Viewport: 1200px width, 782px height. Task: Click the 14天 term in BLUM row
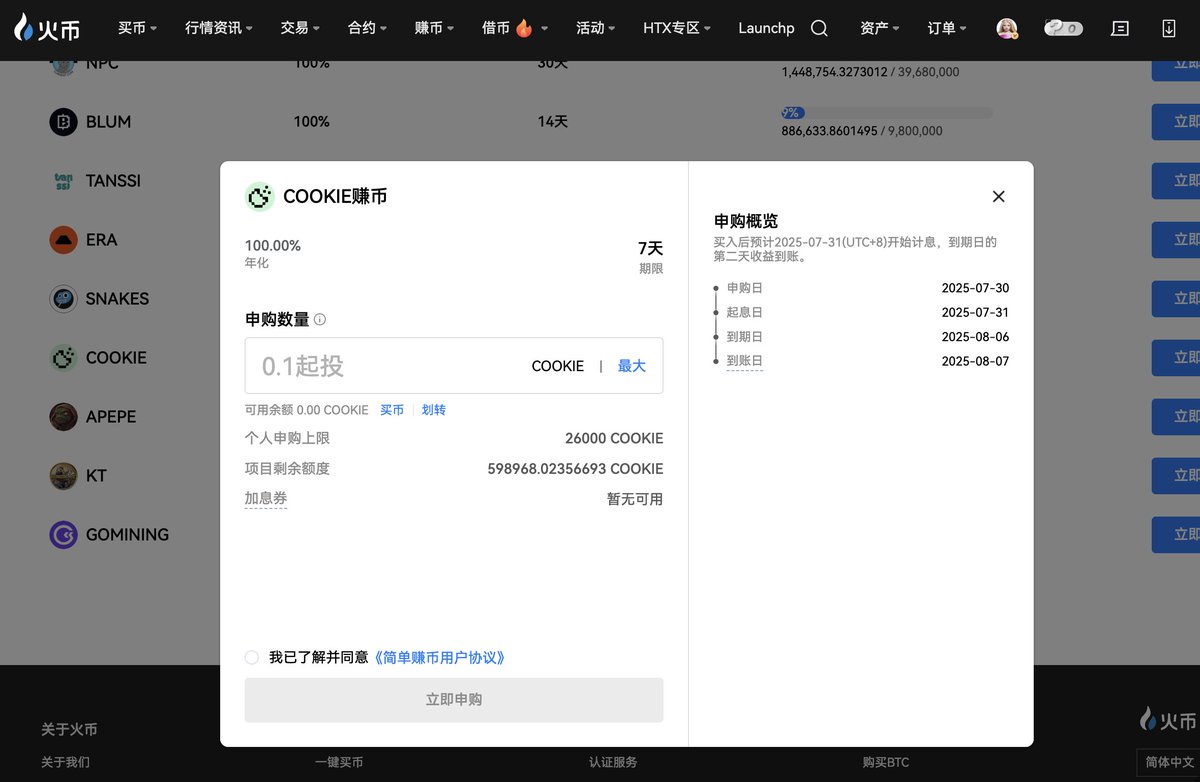(553, 122)
